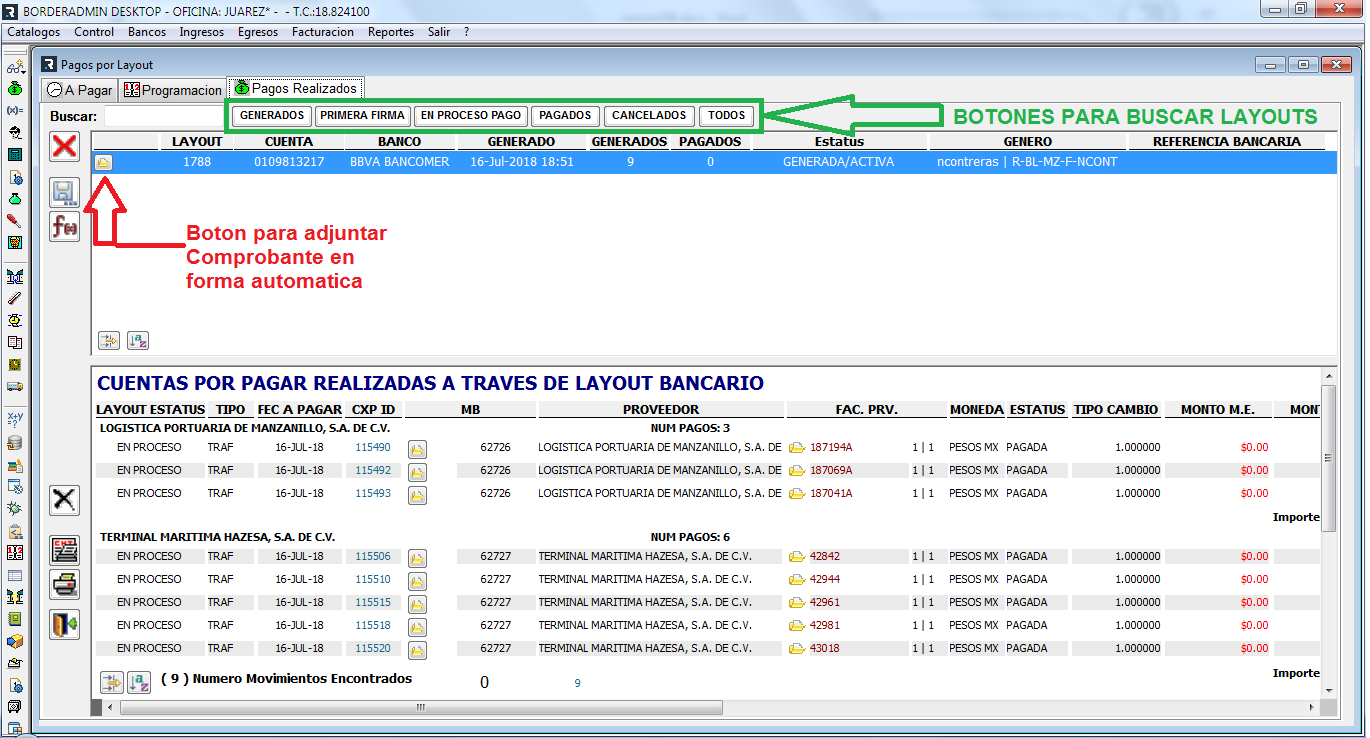Viewport: 1370px width, 738px height.
Task: Select the Pagos Realizados tab
Action: coord(295,88)
